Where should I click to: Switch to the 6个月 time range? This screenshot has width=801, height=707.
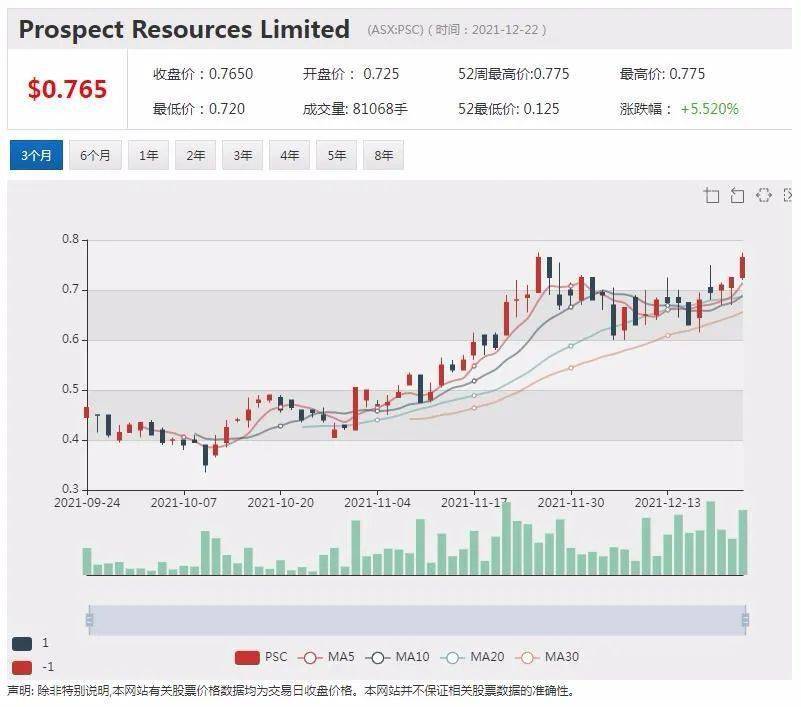point(95,155)
